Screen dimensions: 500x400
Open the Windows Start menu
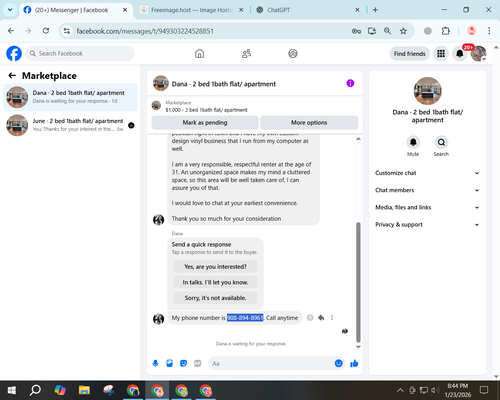[12, 390]
